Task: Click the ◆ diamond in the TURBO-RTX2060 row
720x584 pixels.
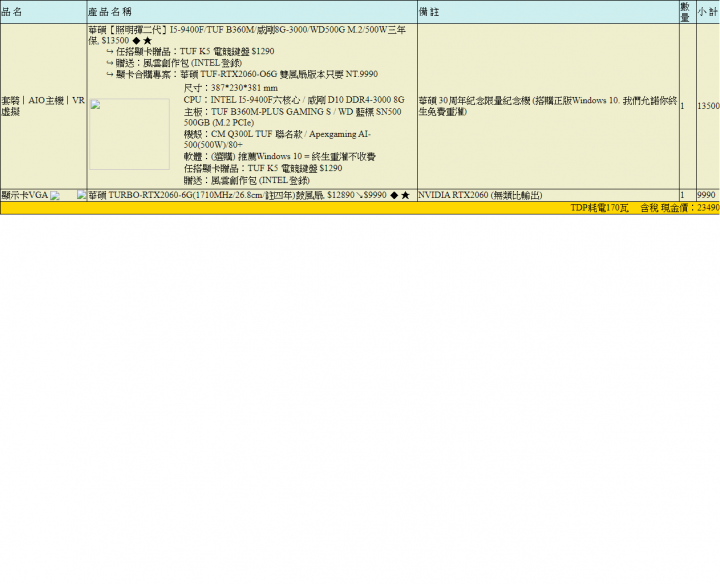Action: (394, 195)
